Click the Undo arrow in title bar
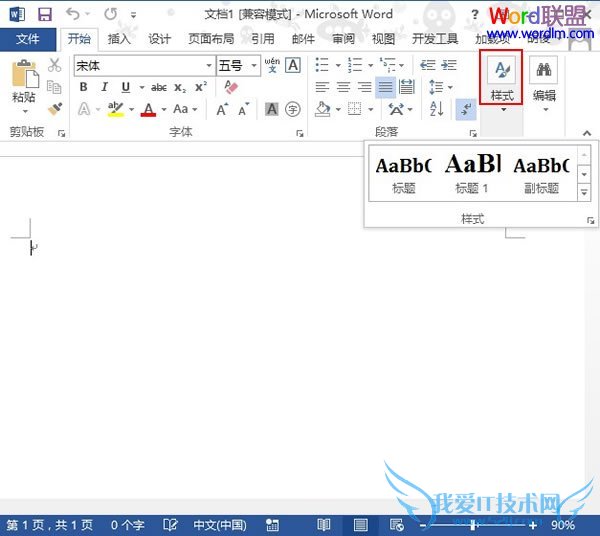The height and width of the screenshot is (536, 600). coord(73,15)
